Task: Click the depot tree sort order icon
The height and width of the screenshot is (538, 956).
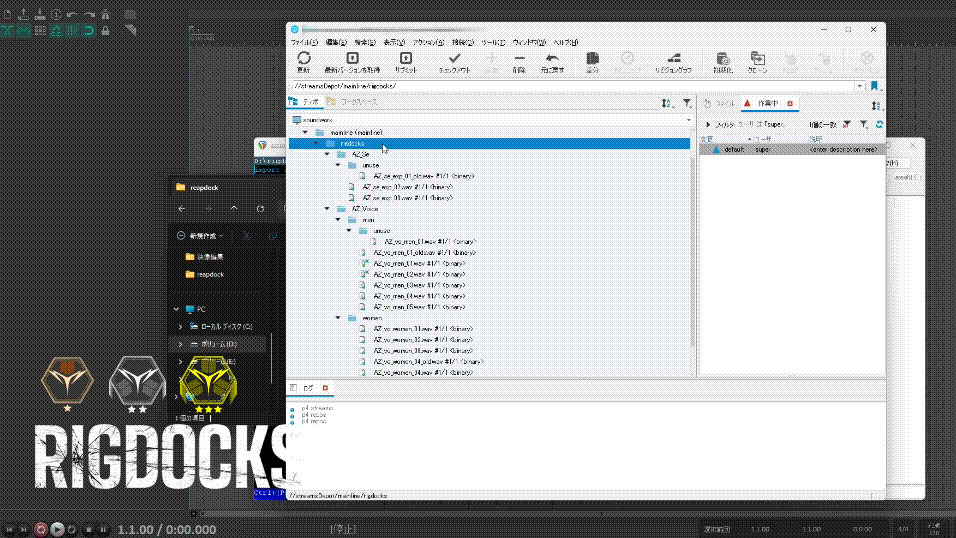Action: [667, 103]
